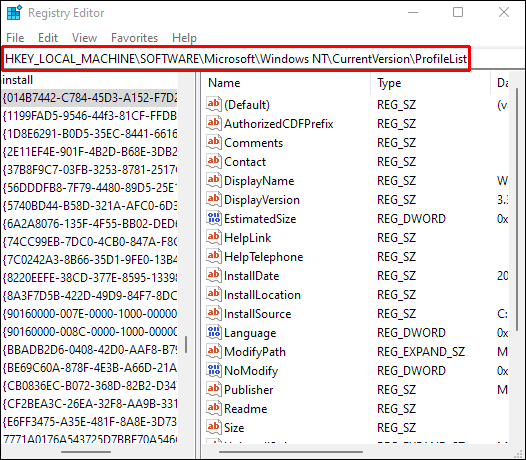Click the InstallDate string icon
526x460 pixels.
[x=214, y=275]
